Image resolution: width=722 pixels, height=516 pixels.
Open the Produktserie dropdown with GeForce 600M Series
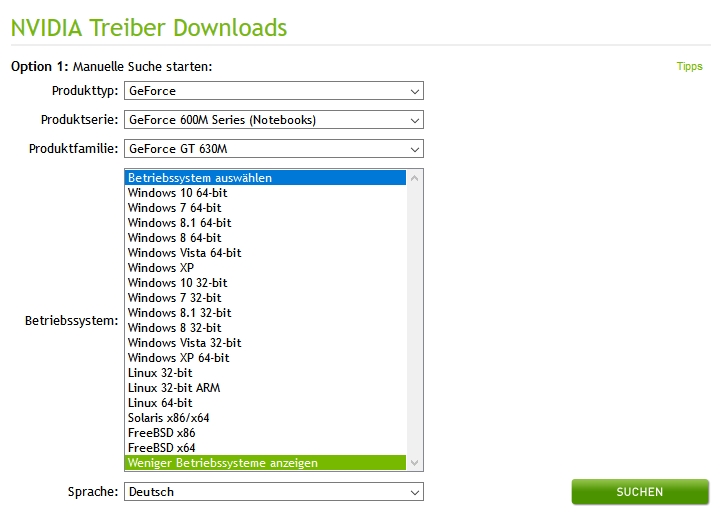(x=274, y=120)
